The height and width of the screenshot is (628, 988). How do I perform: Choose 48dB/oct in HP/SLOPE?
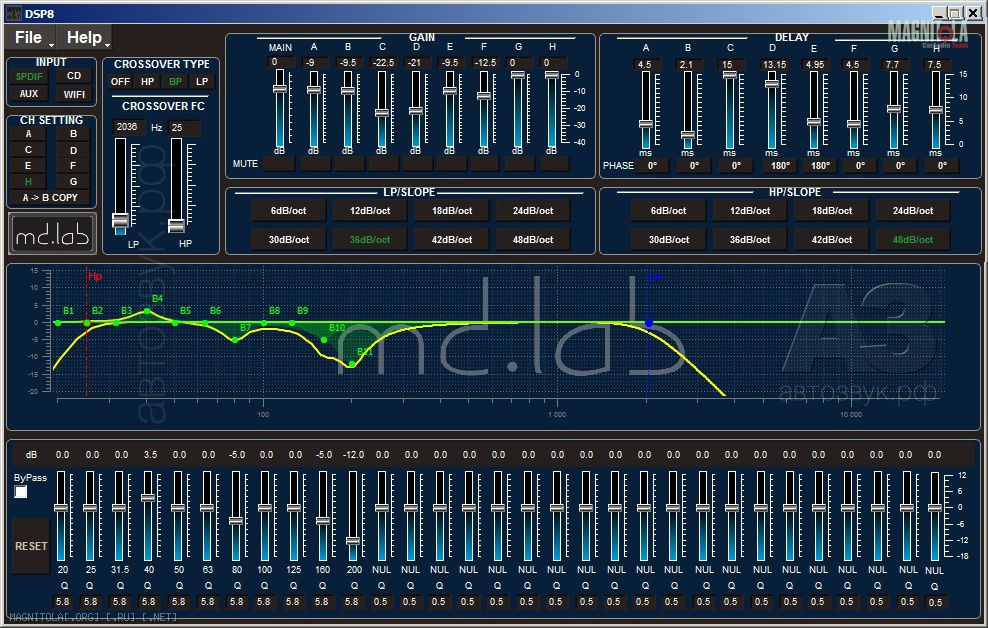coord(913,239)
